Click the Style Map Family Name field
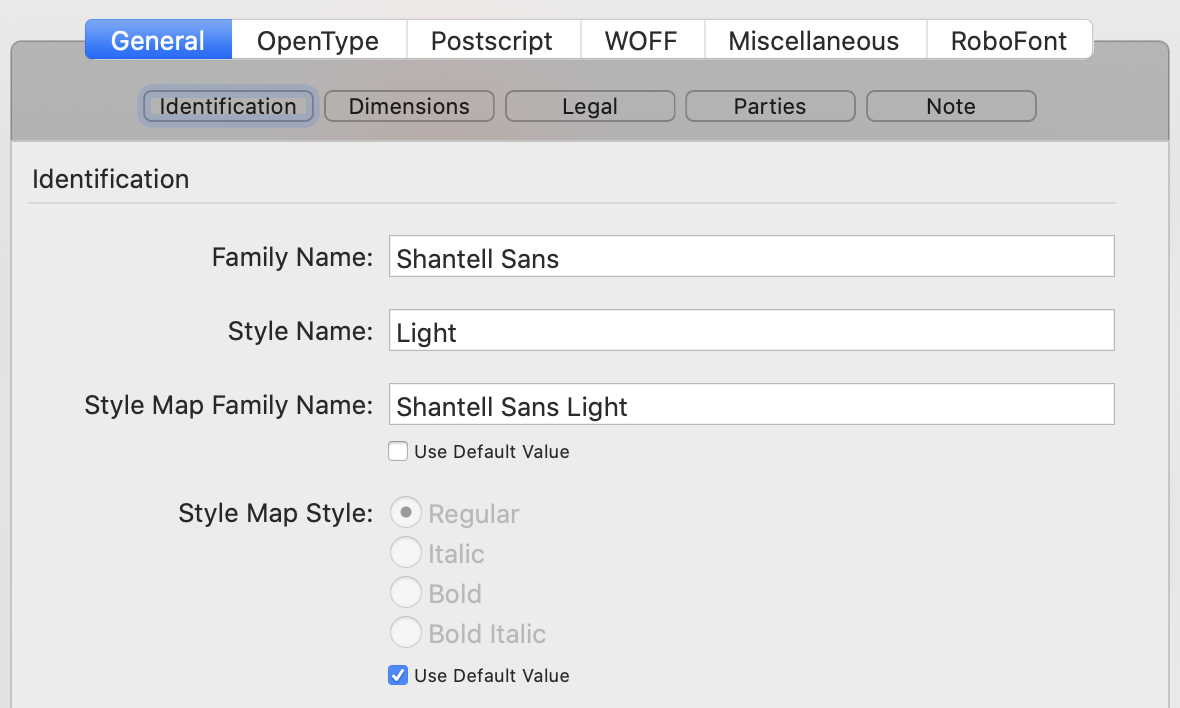The width and height of the screenshot is (1180, 708). (751, 404)
